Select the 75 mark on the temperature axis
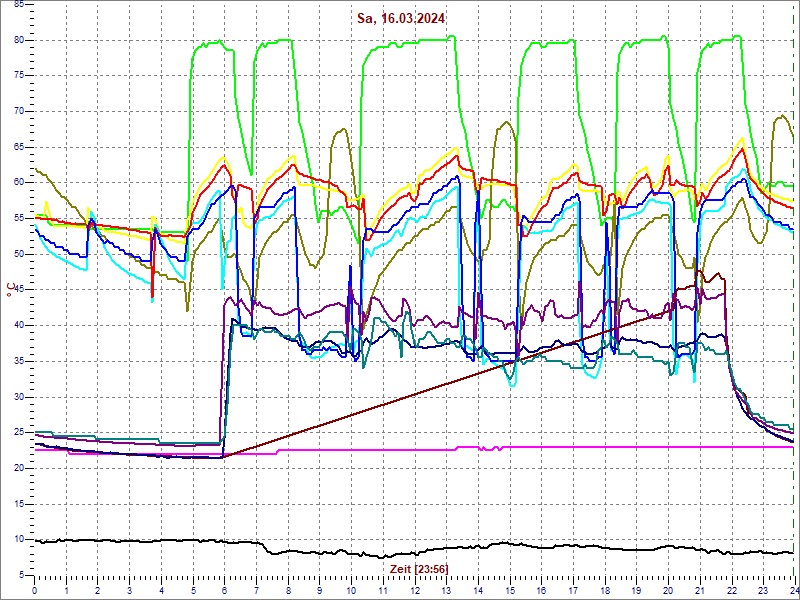 [x=18, y=76]
